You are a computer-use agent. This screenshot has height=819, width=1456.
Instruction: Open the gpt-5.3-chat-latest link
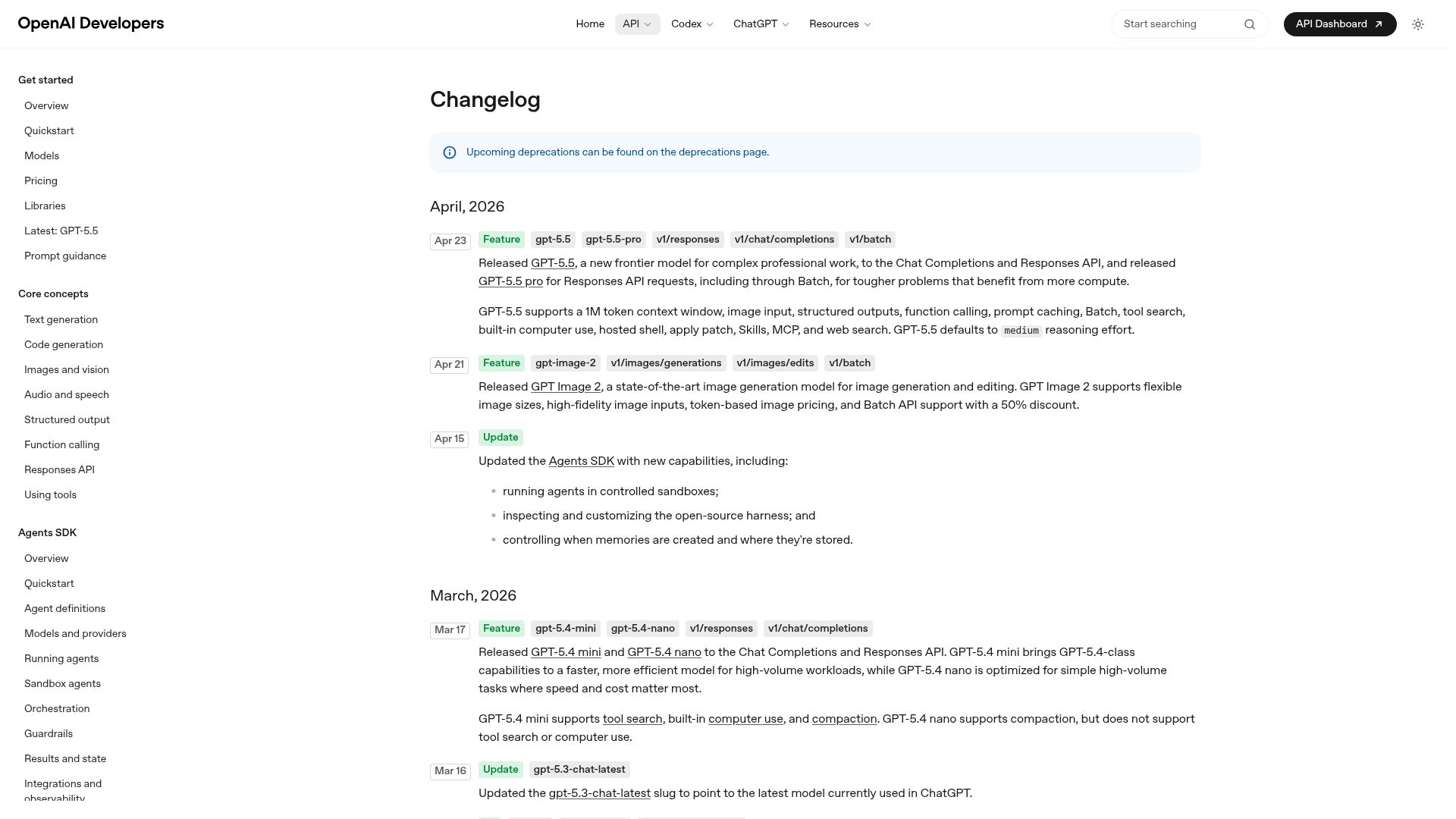click(x=600, y=793)
